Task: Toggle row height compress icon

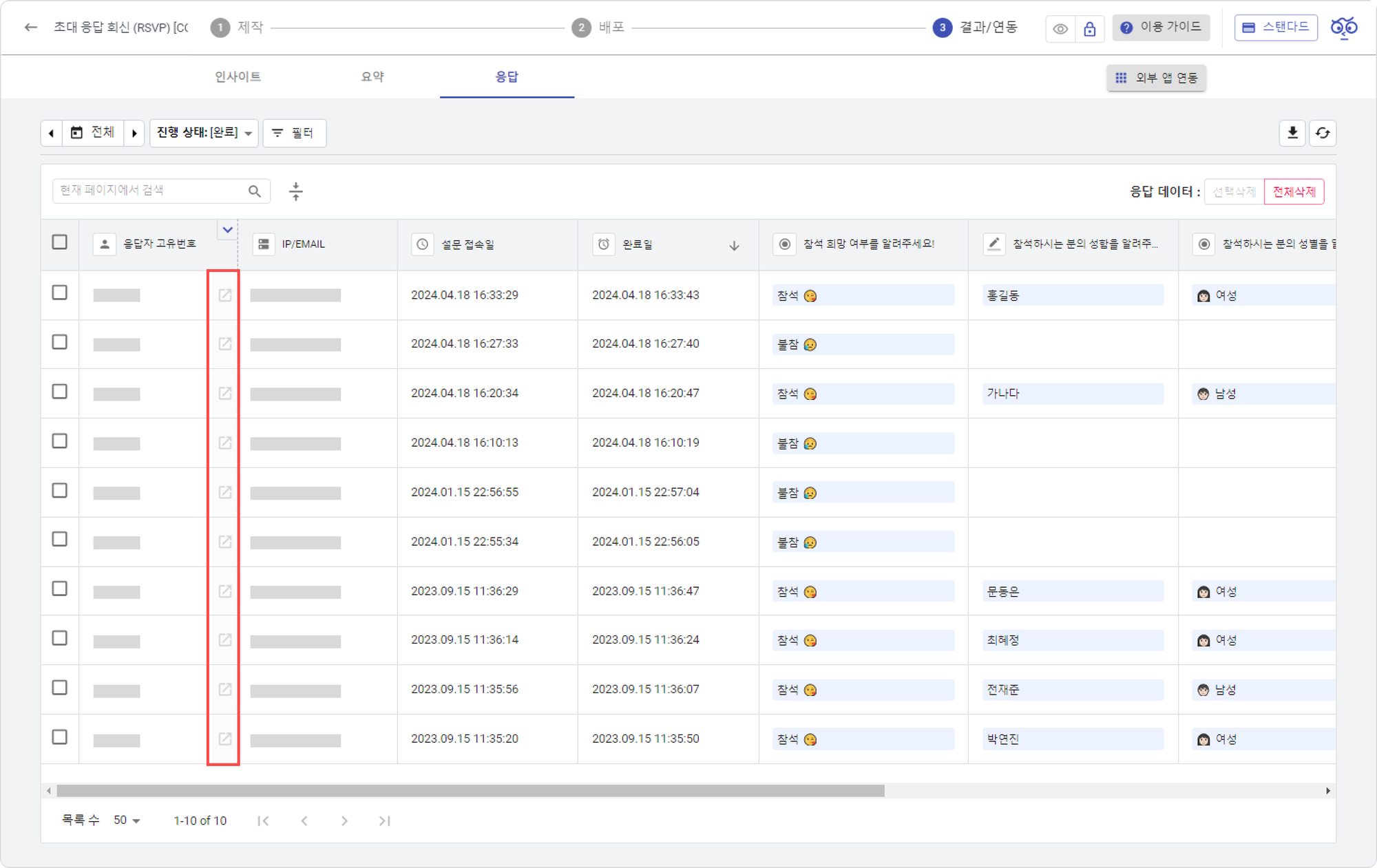Action: 296,191
